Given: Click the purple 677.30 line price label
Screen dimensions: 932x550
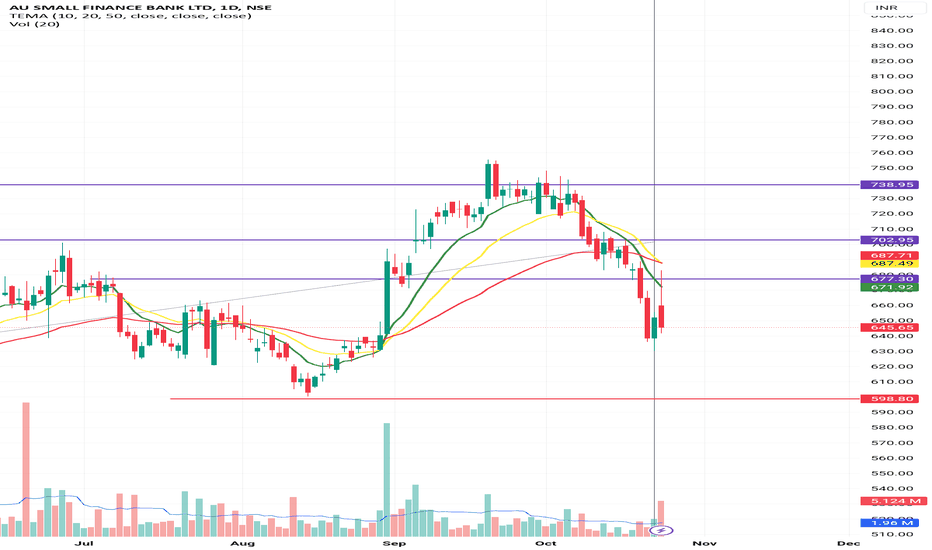Looking at the screenshot, I should click(890, 279).
